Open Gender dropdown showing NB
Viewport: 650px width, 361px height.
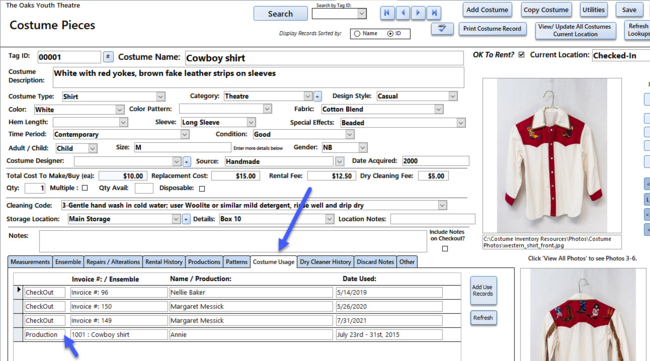pos(363,148)
